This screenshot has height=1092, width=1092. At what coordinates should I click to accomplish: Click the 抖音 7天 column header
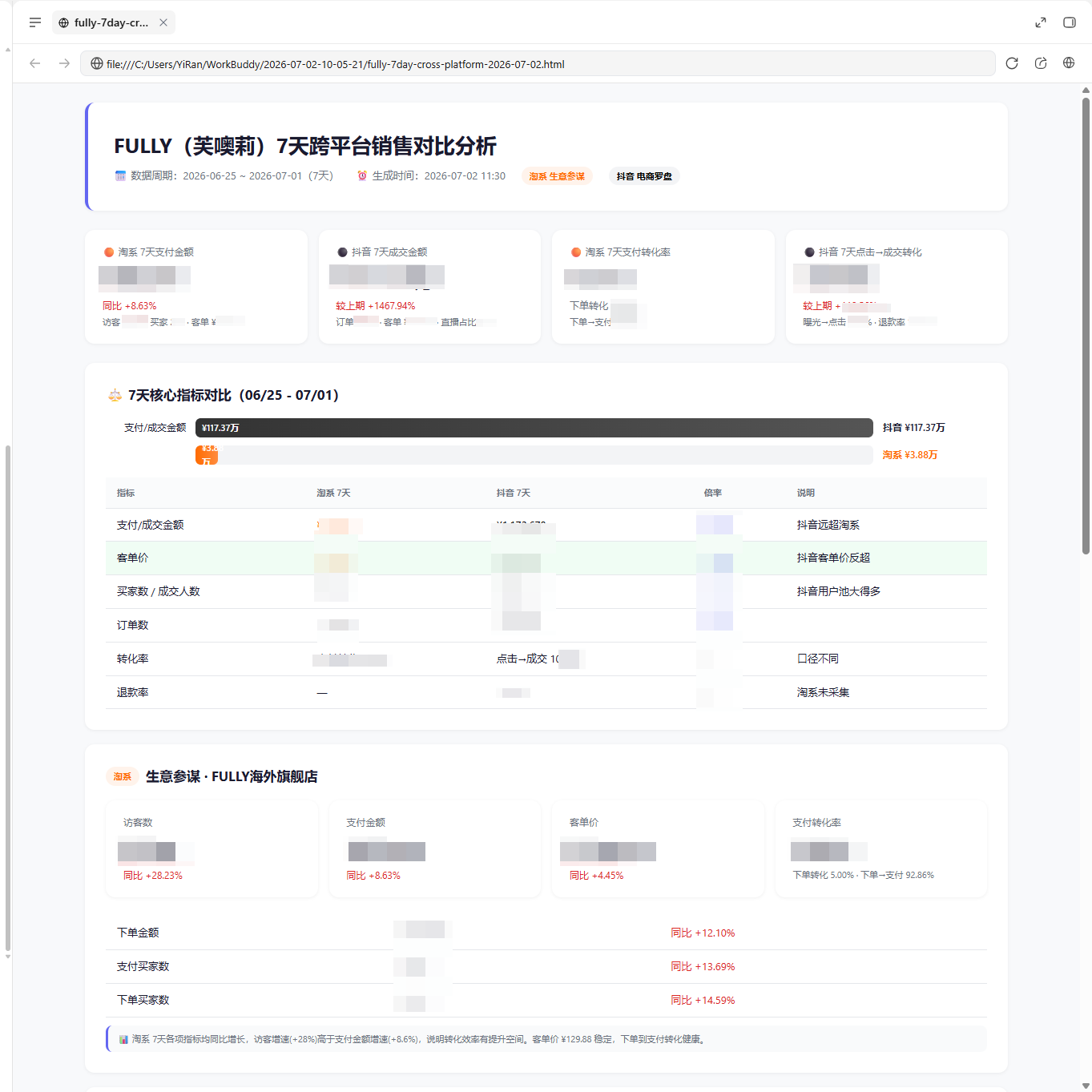(x=514, y=493)
